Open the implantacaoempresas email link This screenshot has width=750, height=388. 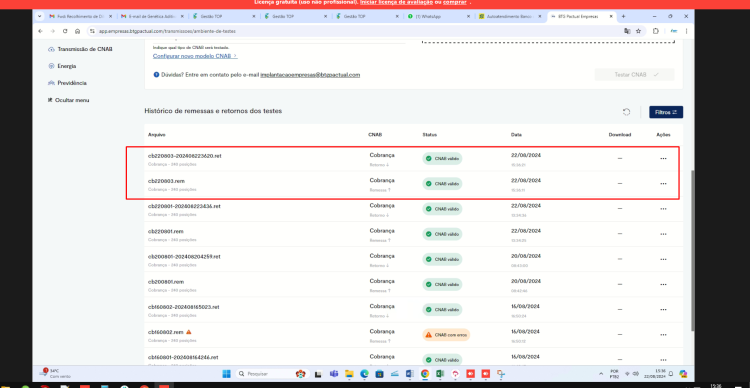coord(310,75)
